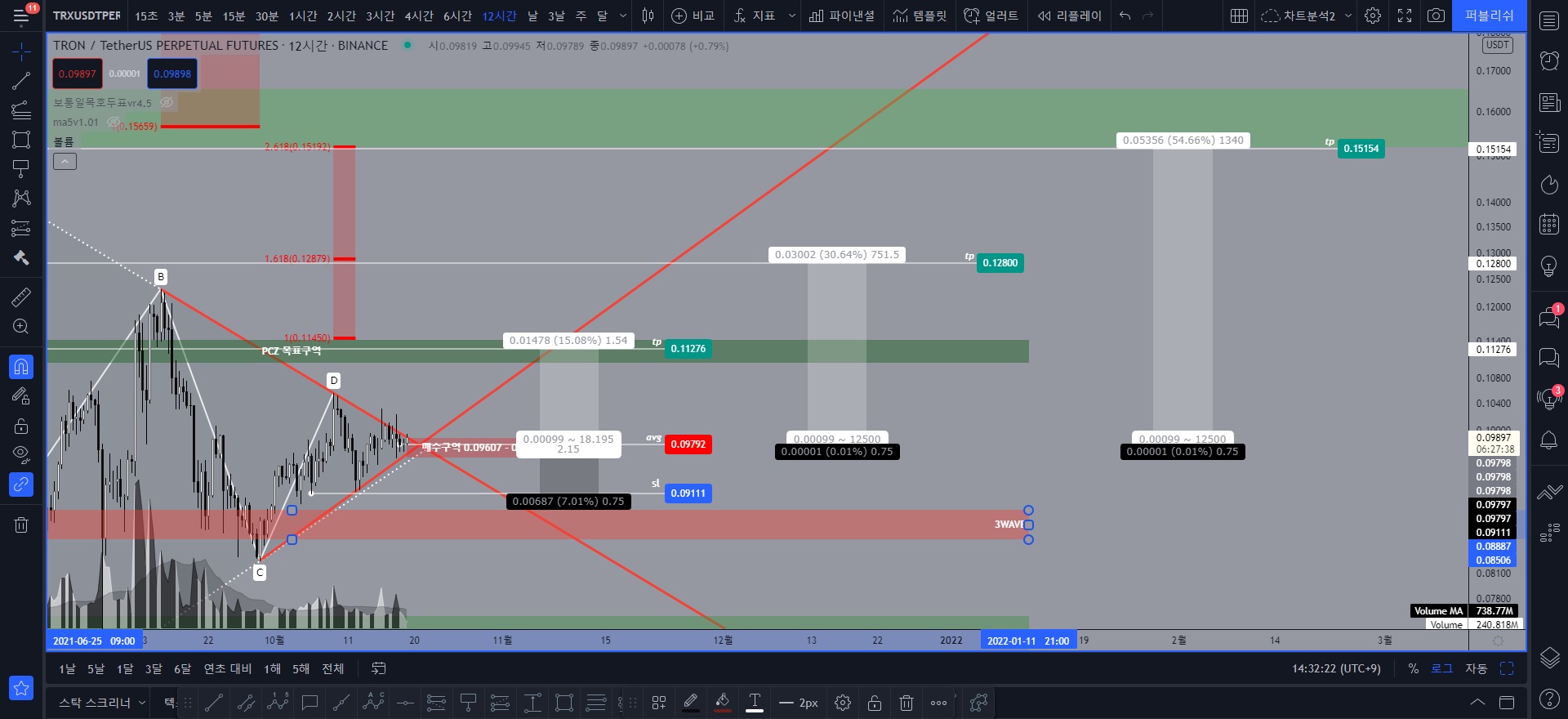Open the Fibonacci retracement tools group
The width and height of the screenshot is (1568, 719).
[x=21, y=110]
